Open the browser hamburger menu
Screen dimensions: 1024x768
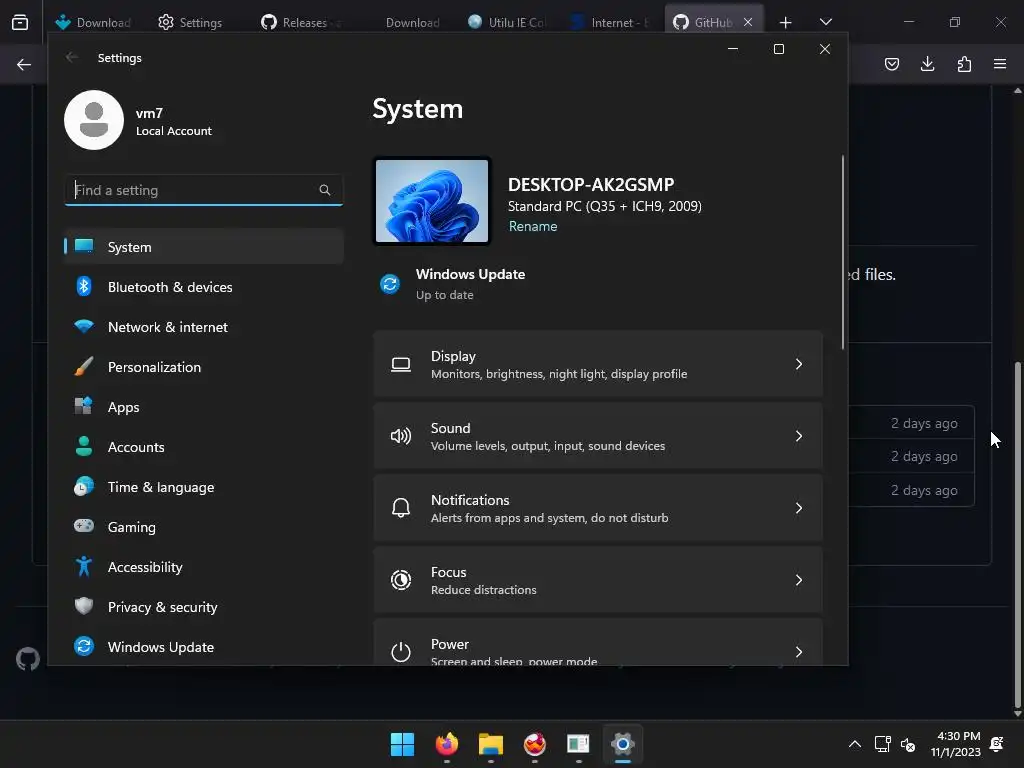(x=1000, y=64)
